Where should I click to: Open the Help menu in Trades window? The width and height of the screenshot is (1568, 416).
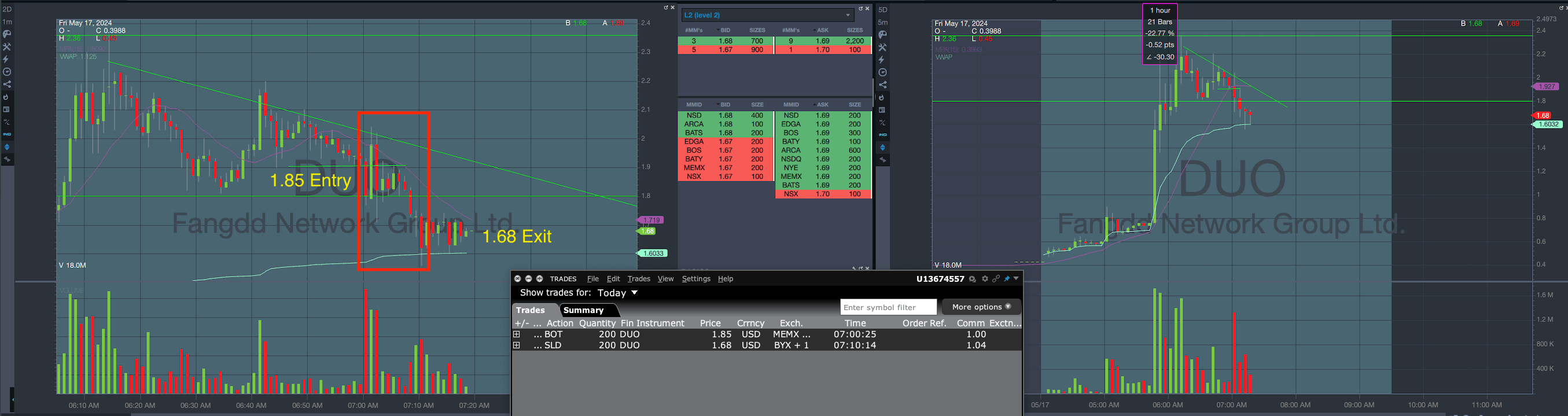coord(725,279)
